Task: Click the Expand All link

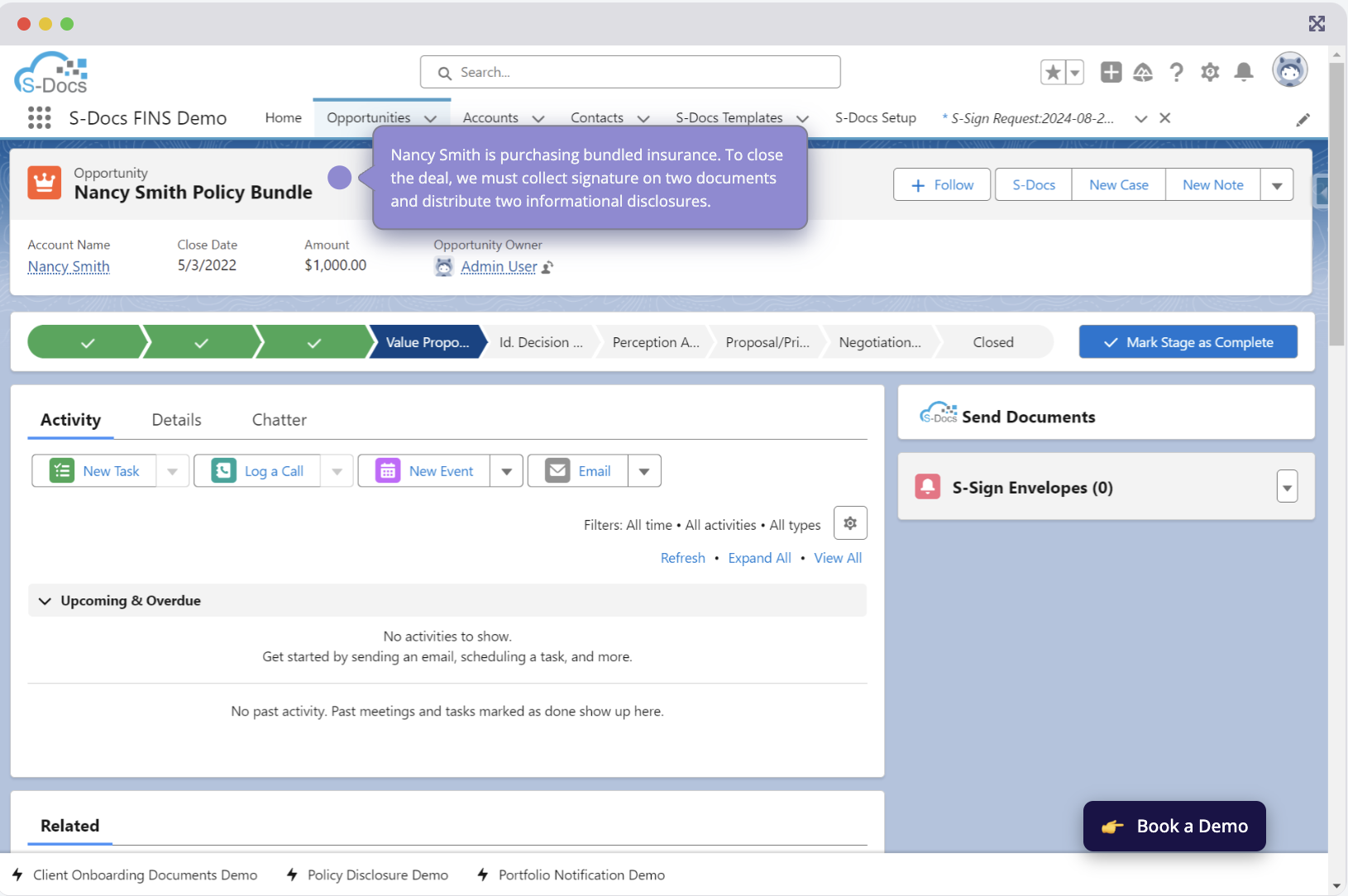Action: (x=760, y=558)
